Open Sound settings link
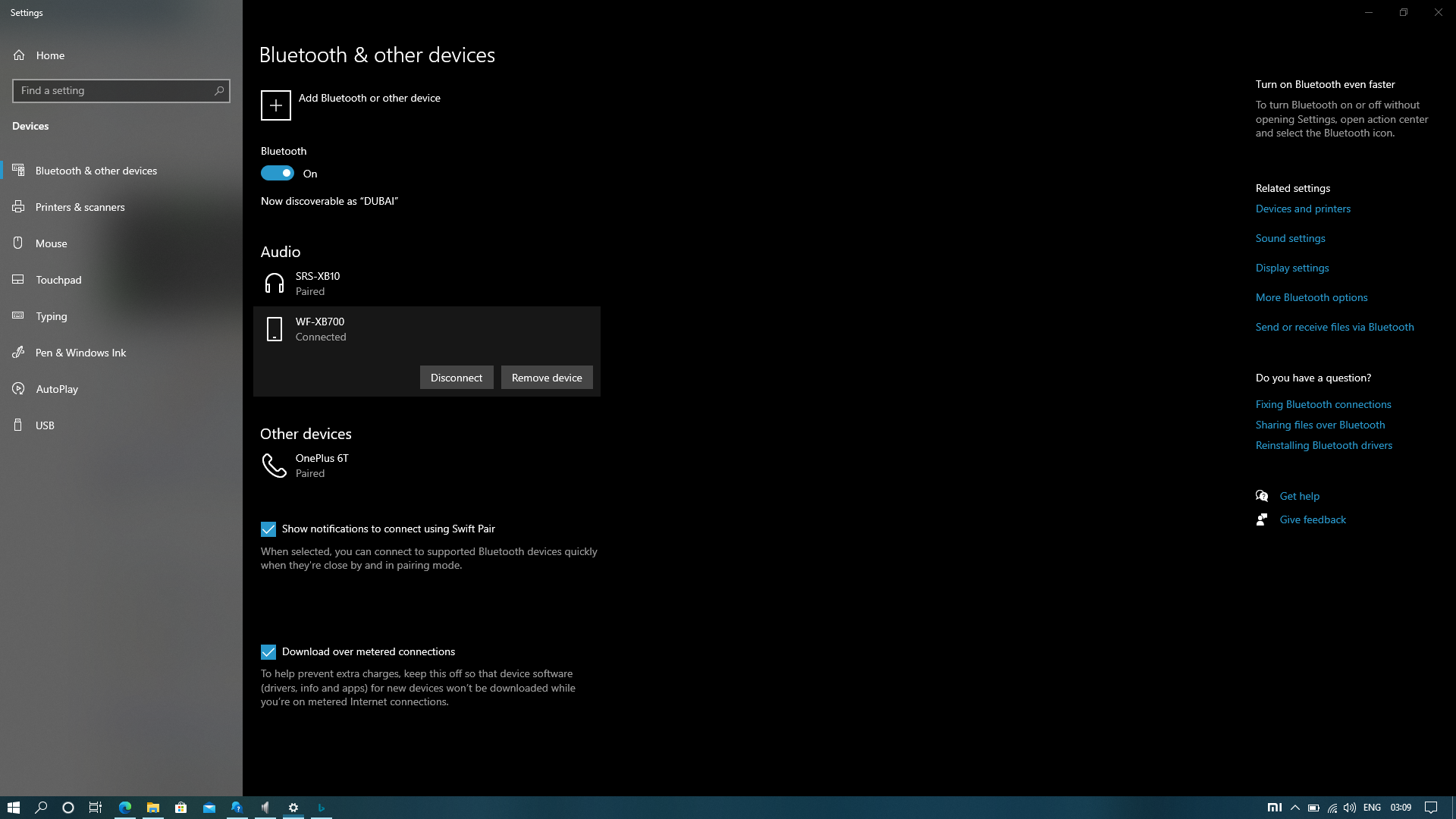Screen dimensions: 1456x819 (1290, 238)
